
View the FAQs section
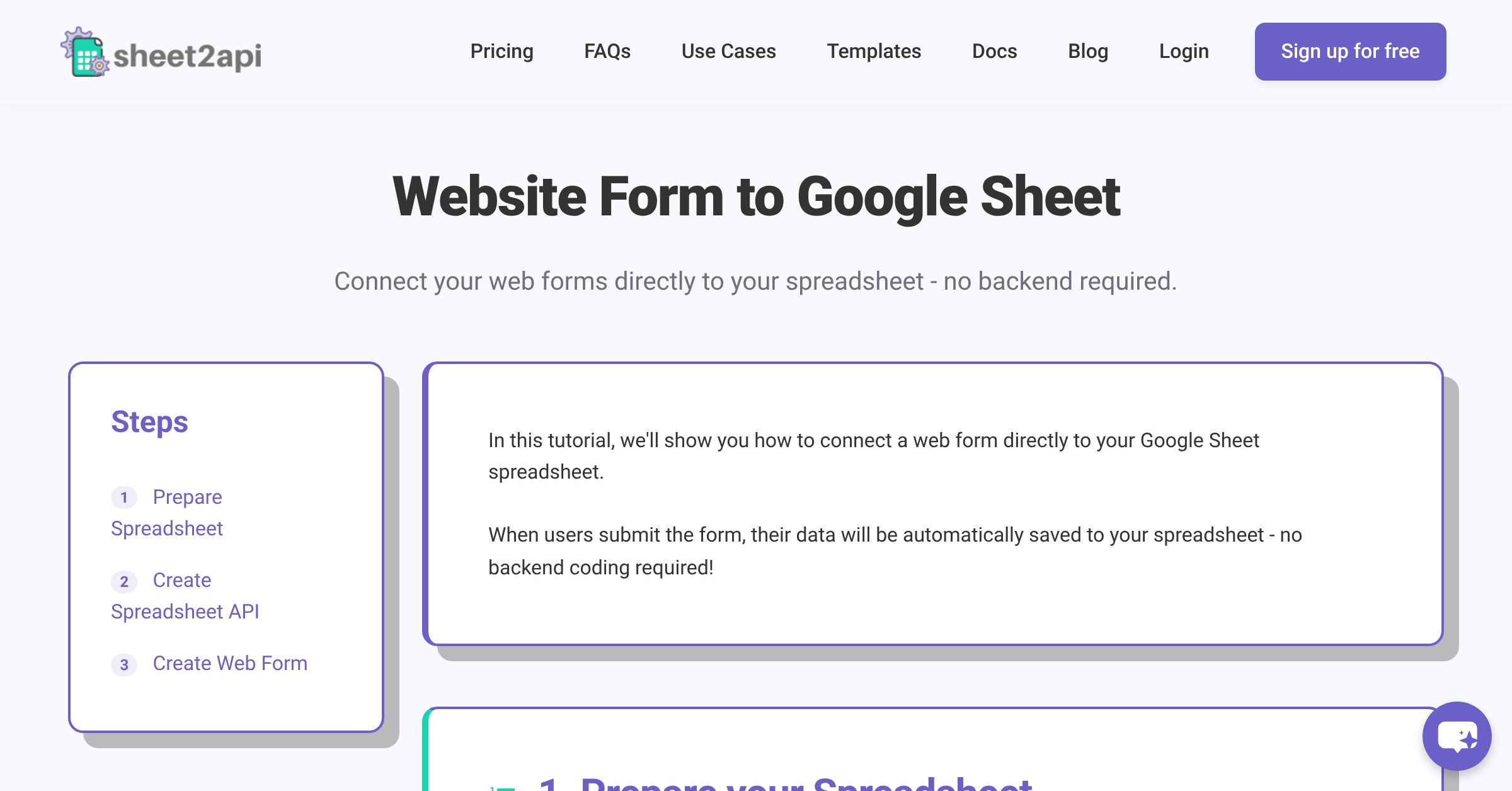point(607,51)
